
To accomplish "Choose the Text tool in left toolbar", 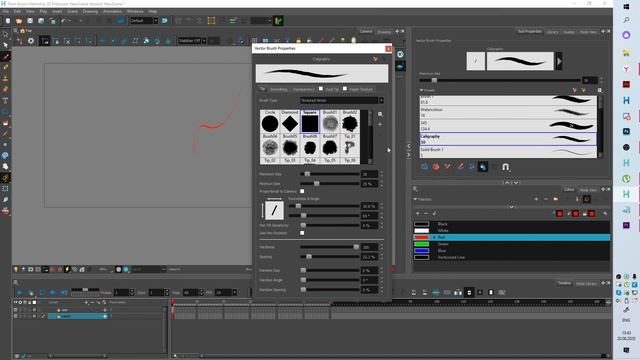I will pos(5,100).
